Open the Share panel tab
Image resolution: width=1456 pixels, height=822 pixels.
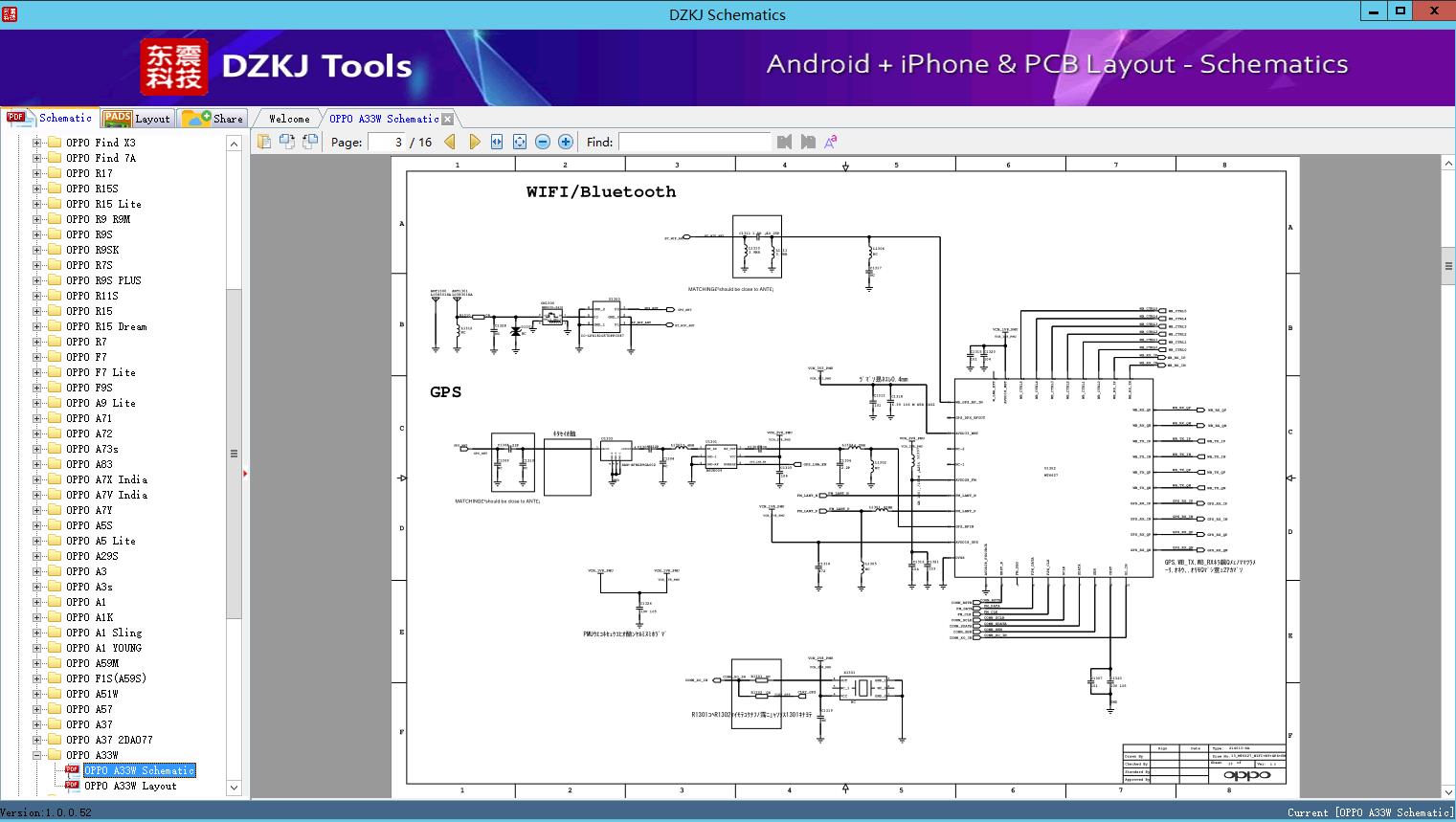tap(213, 119)
